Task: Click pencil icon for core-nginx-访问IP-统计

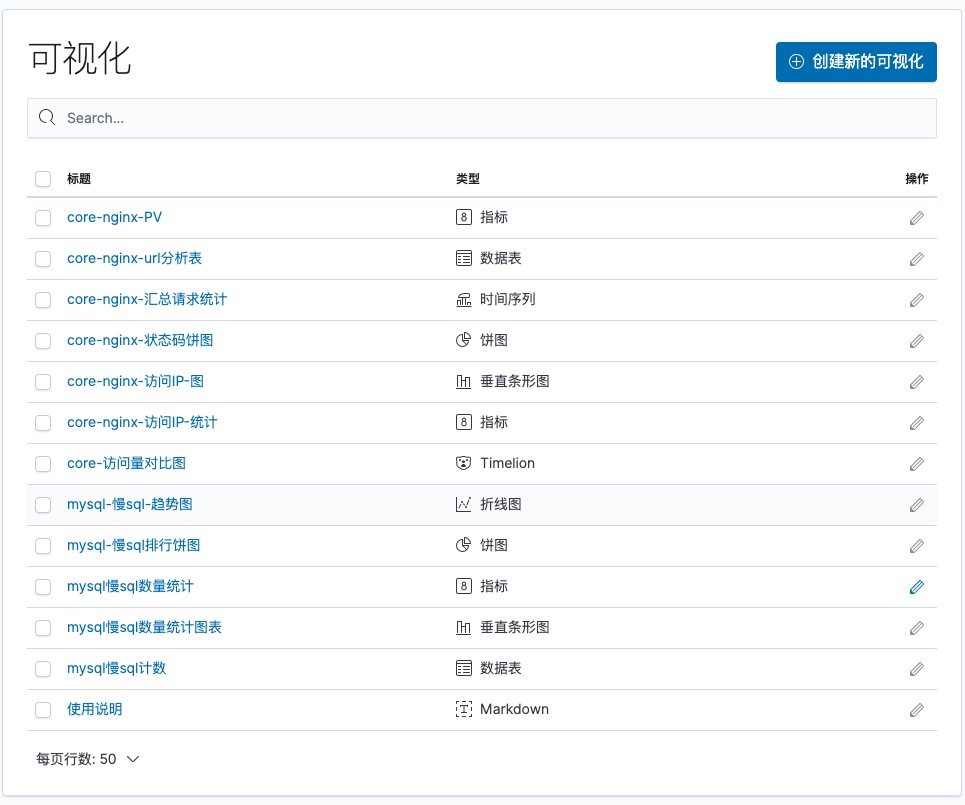Action: 916,423
